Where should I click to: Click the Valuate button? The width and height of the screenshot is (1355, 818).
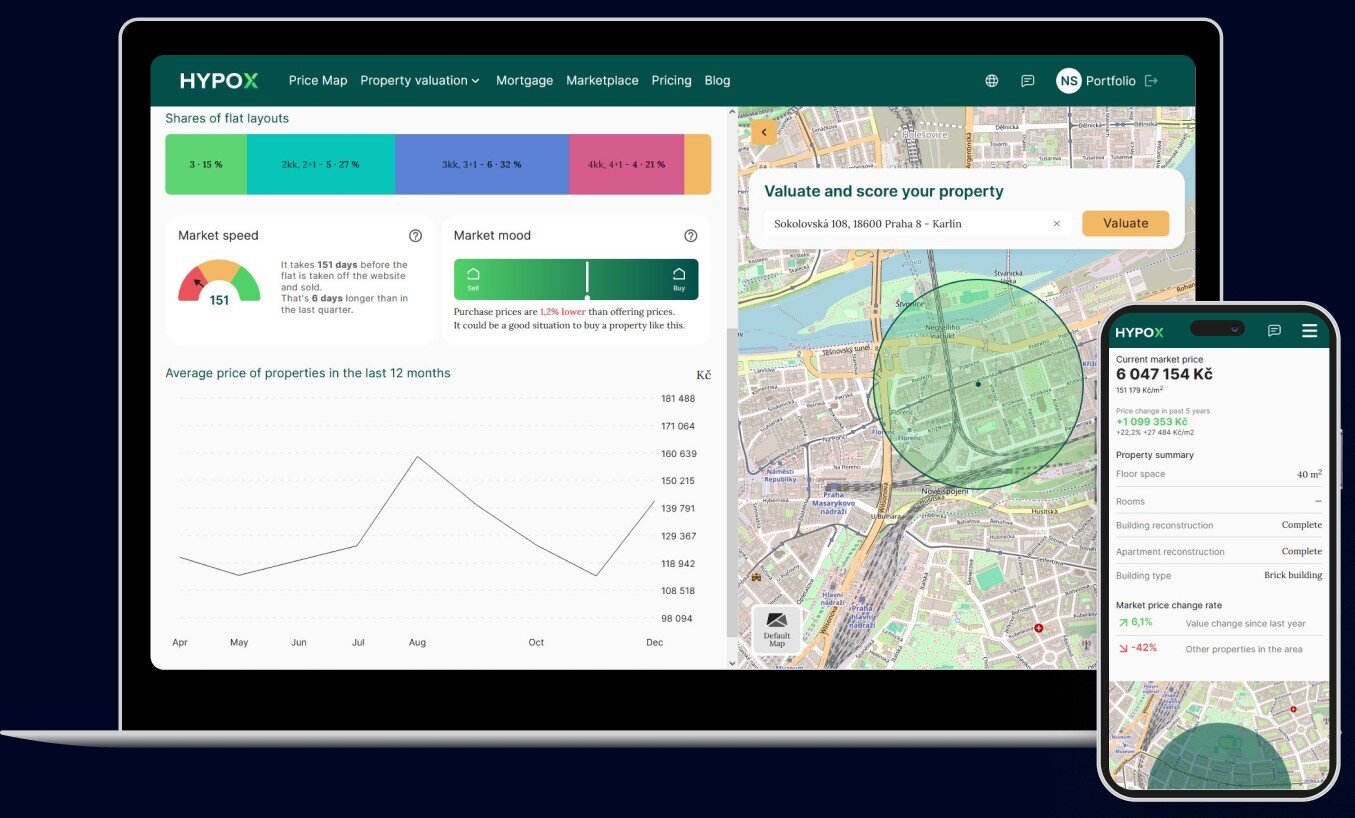1125,224
